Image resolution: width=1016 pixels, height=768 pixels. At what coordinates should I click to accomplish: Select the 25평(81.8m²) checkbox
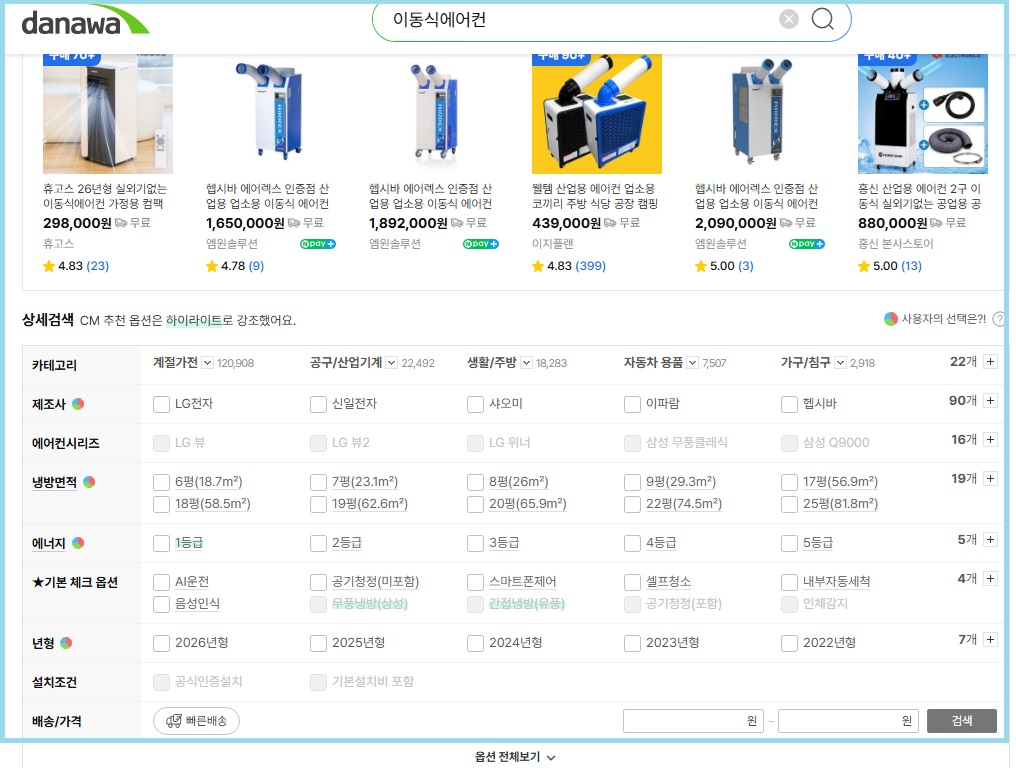coord(789,504)
